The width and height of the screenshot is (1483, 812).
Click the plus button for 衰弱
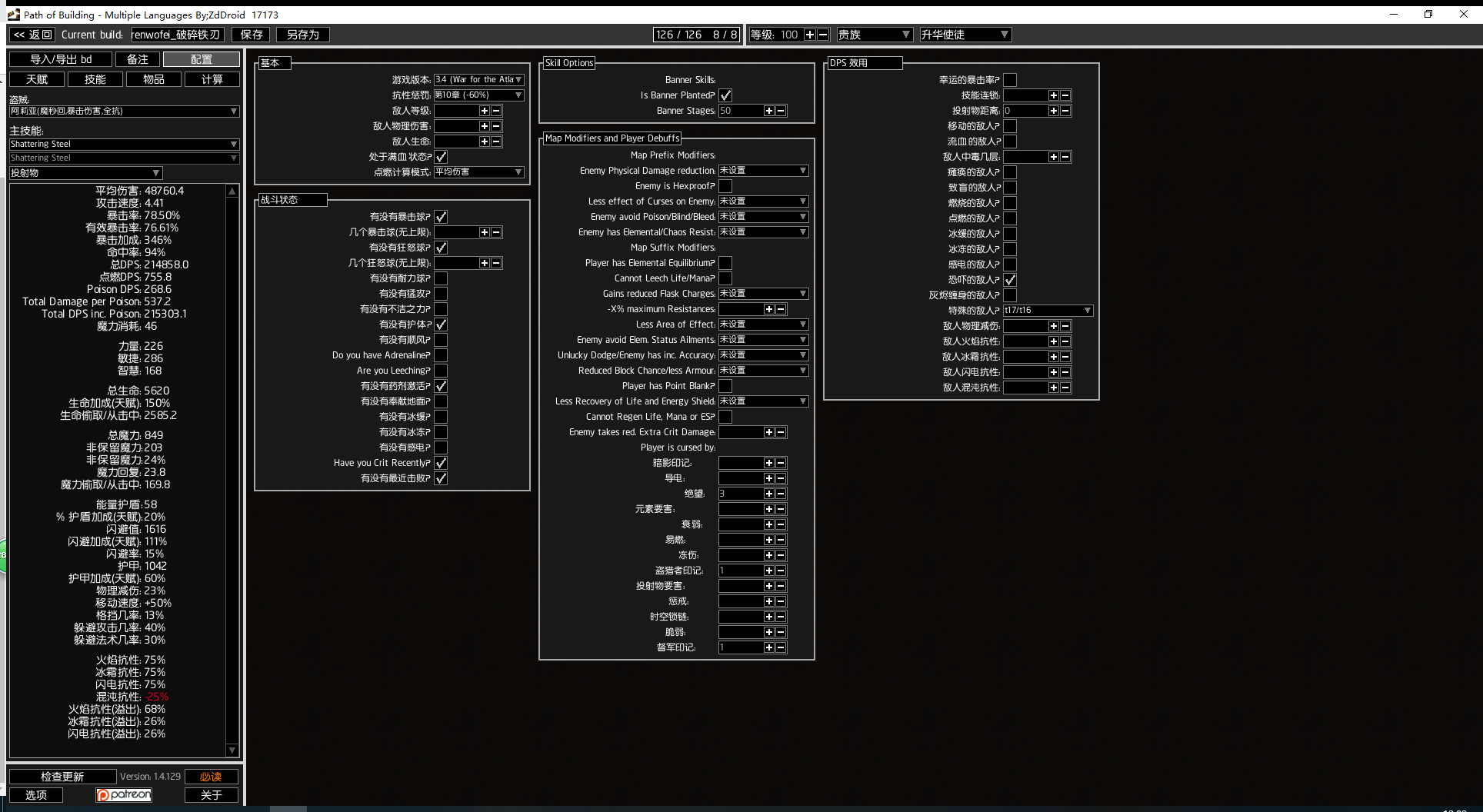click(768, 524)
